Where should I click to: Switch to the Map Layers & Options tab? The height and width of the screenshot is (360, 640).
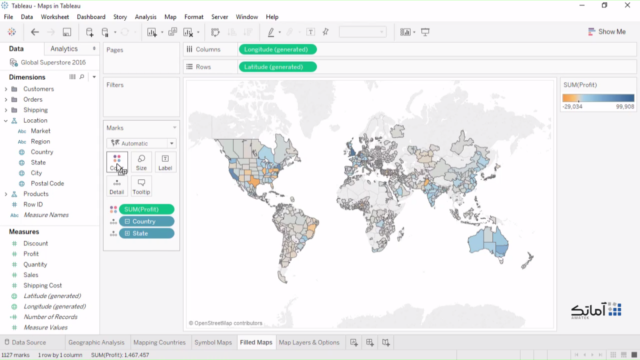tap(309, 342)
